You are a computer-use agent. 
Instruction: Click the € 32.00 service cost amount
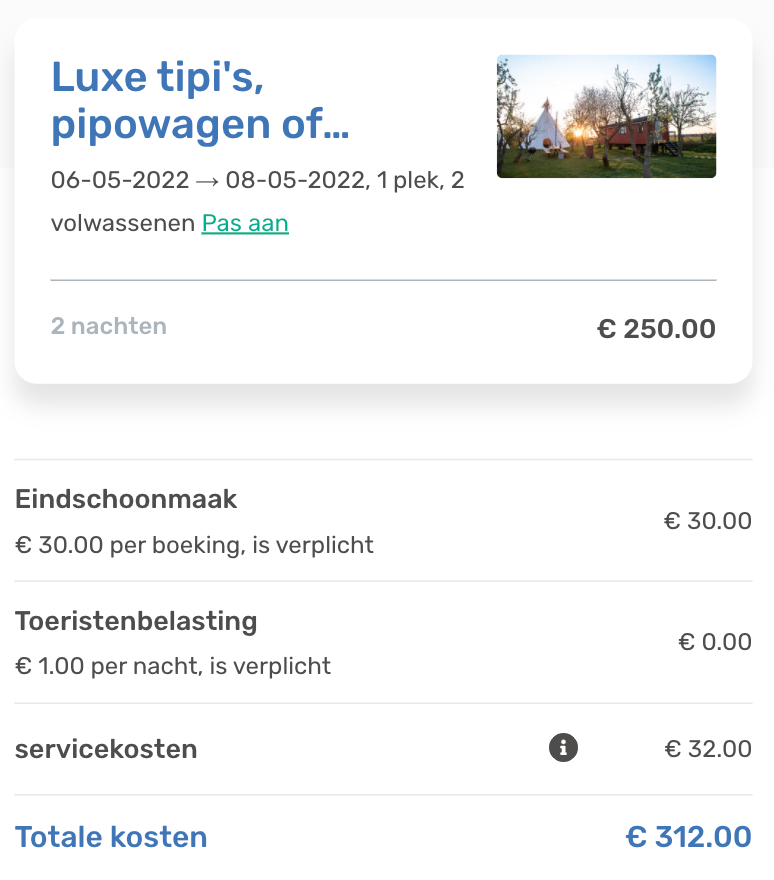click(x=708, y=749)
